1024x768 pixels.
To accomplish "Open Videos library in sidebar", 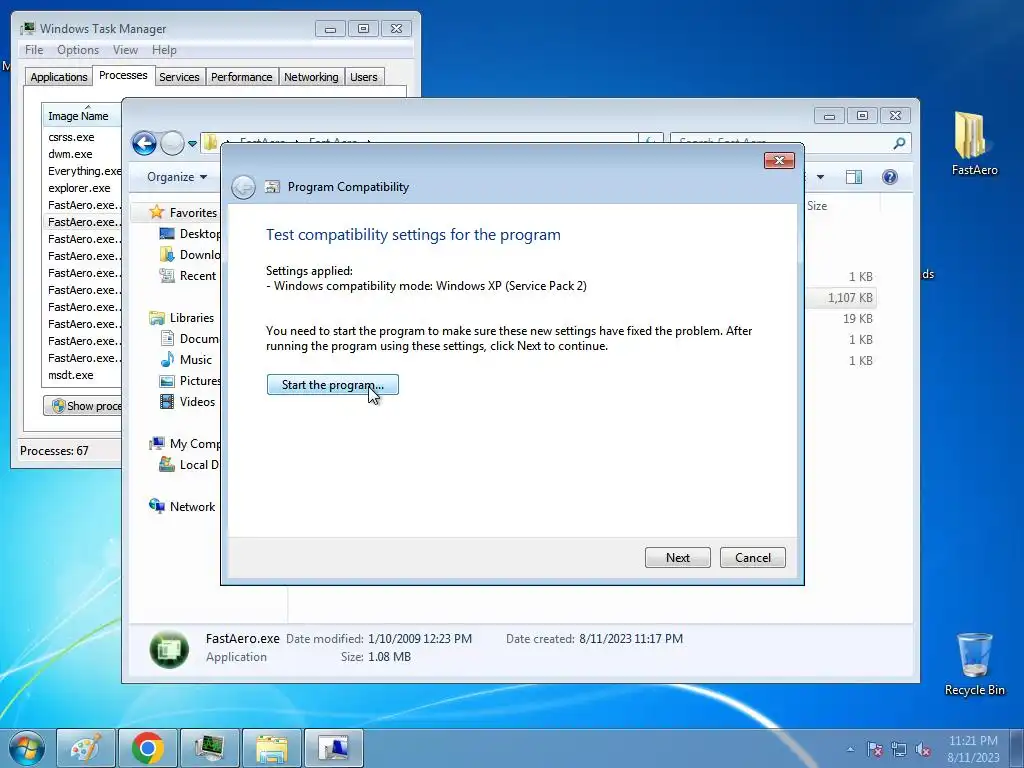I will (187, 401).
